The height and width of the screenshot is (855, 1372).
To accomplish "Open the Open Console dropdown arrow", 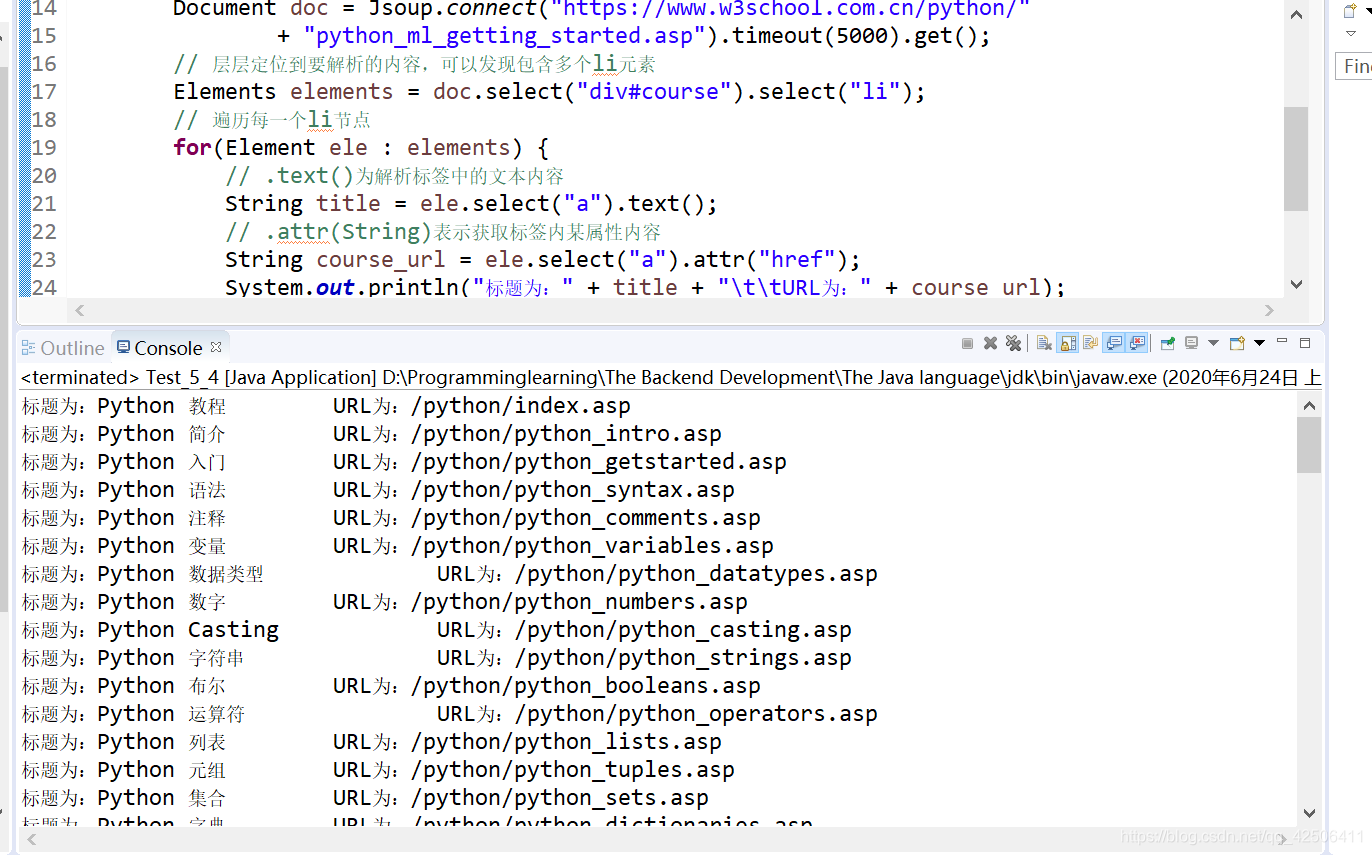I will (1259, 343).
